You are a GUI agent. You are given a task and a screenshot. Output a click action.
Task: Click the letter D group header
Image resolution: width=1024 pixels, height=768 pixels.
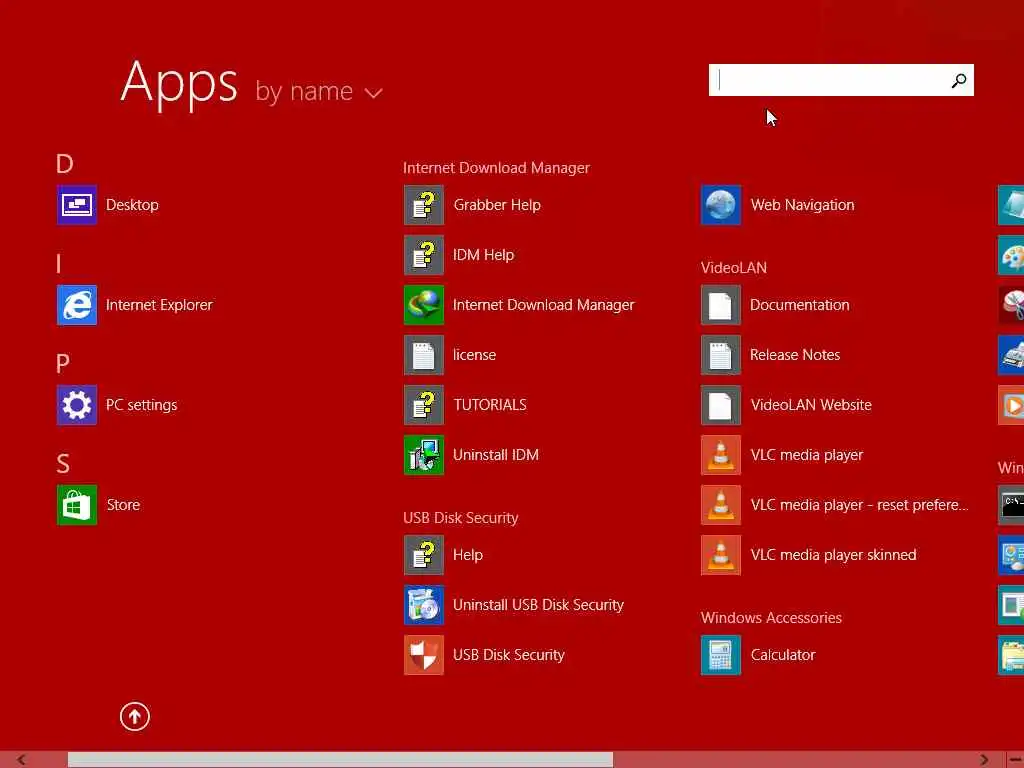pyautogui.click(x=65, y=164)
